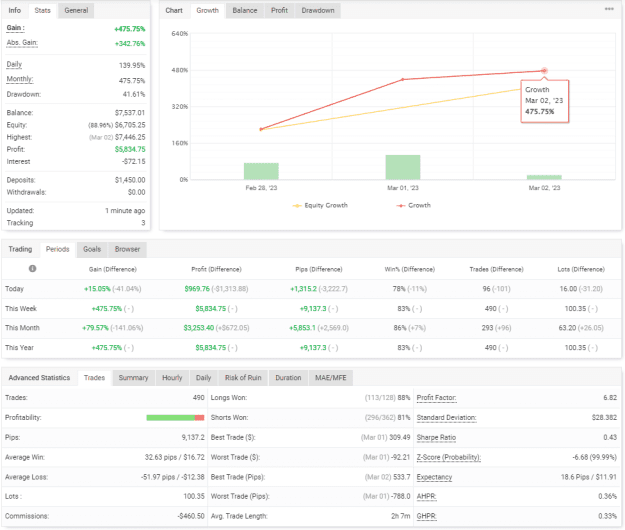Click the This Year row label
625x530 pixels.
(x=20, y=347)
